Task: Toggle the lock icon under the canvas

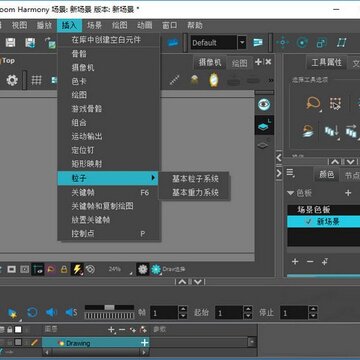Action: (64, 269)
